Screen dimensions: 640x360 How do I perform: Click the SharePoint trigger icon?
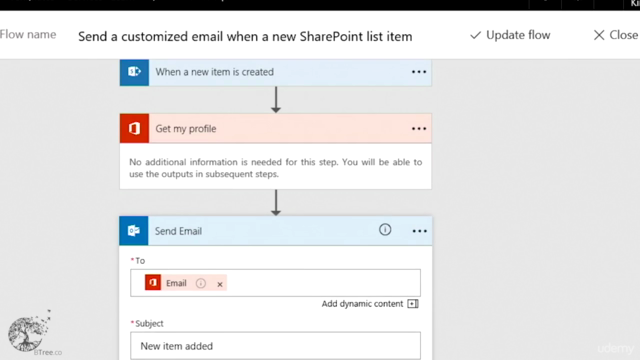point(134,72)
